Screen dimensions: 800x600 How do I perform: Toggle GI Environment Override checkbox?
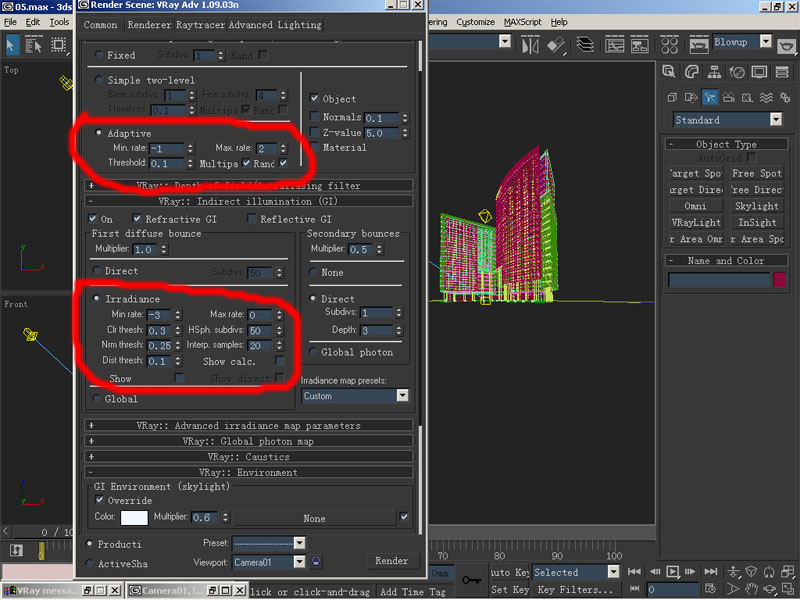(99, 500)
